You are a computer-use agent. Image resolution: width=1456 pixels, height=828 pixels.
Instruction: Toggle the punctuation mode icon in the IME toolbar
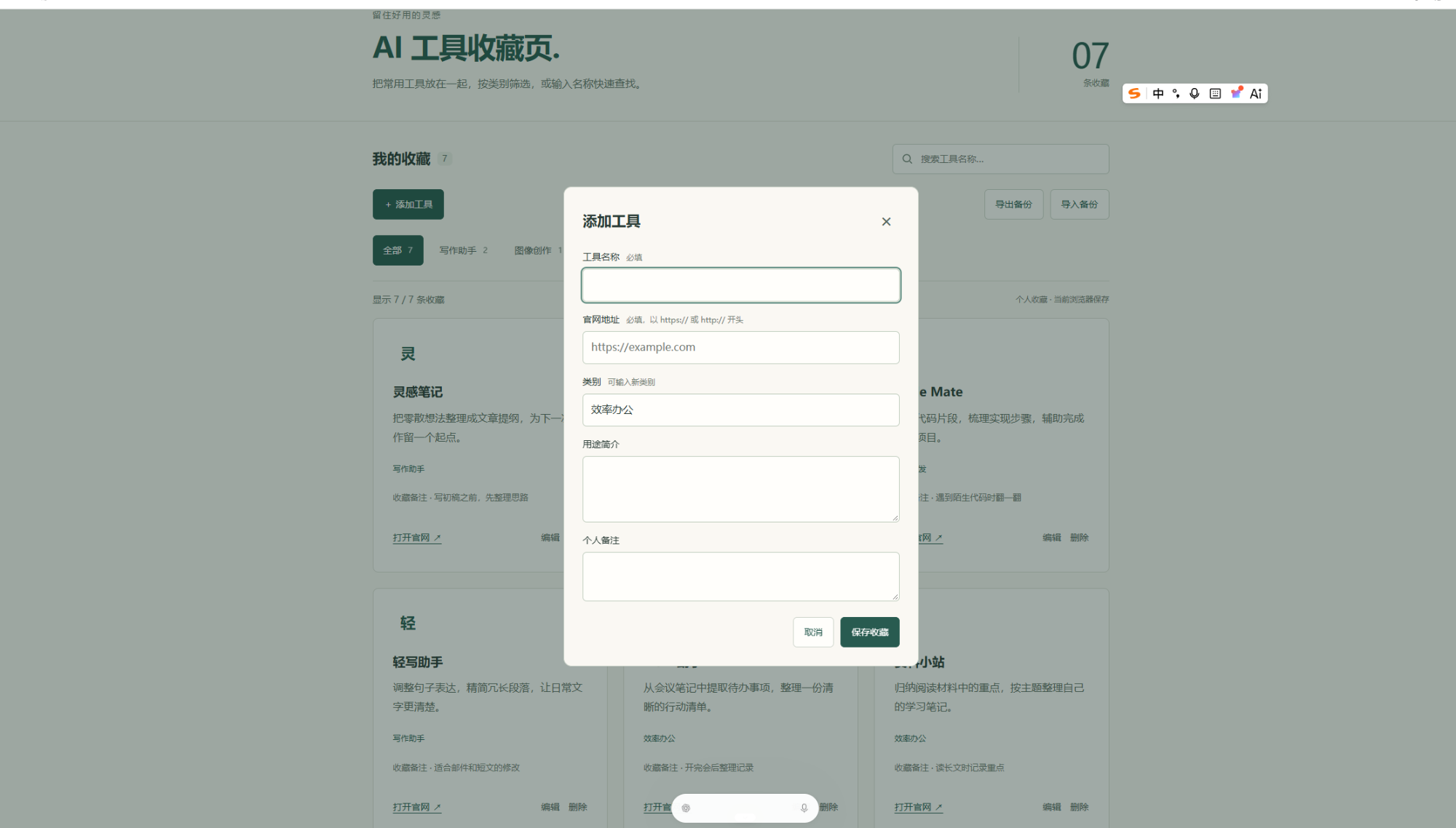[x=1176, y=93]
